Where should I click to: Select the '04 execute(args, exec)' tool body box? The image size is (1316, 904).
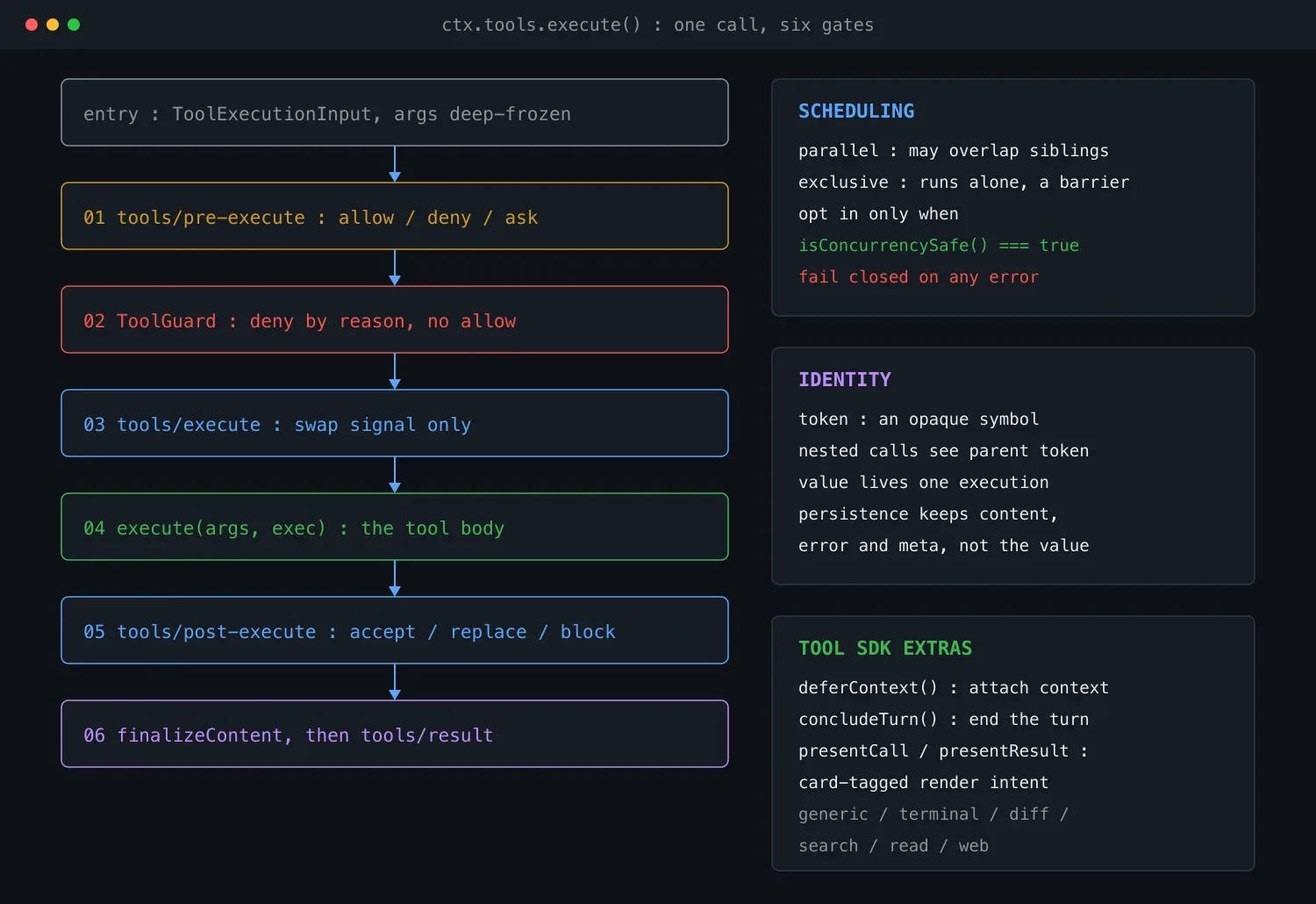pyautogui.click(x=395, y=527)
